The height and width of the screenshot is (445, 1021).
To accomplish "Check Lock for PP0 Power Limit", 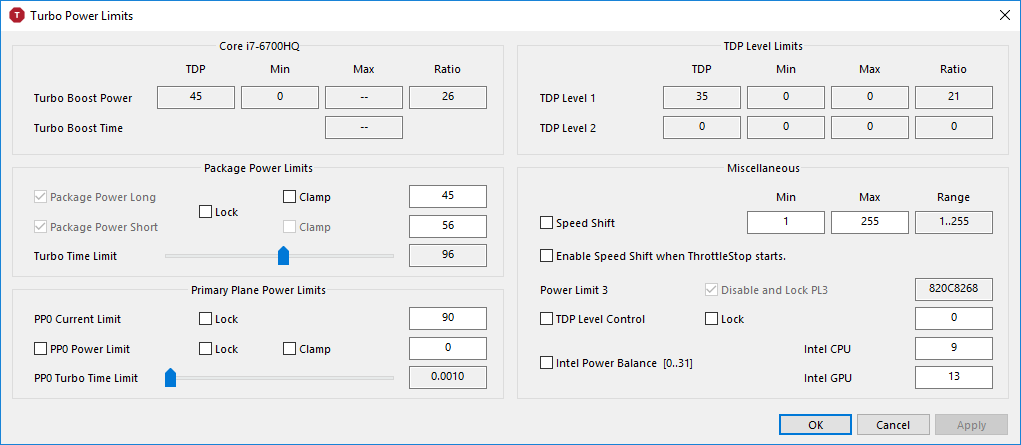I will pyautogui.click(x=205, y=349).
